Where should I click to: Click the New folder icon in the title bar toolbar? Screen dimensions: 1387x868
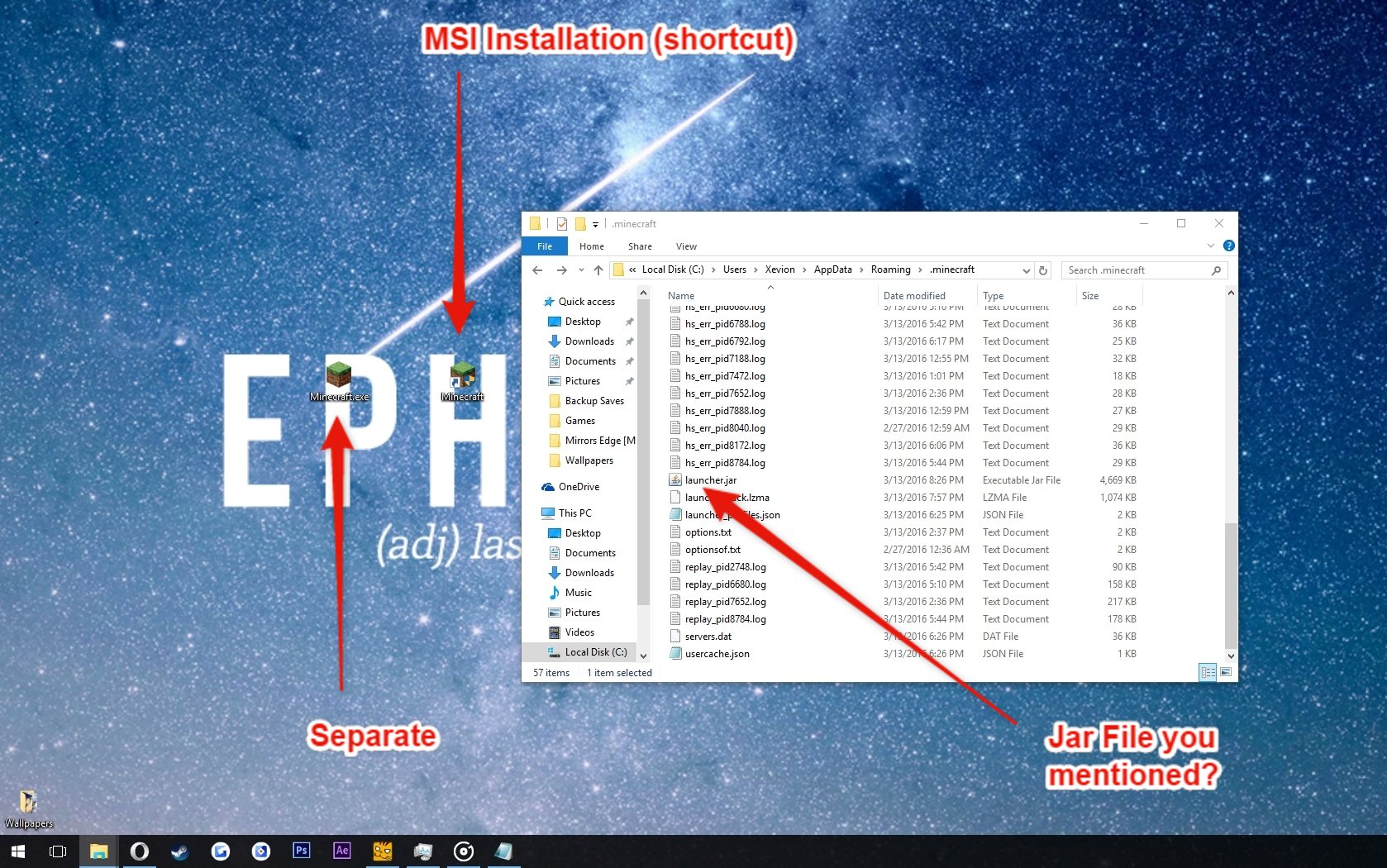tap(580, 224)
